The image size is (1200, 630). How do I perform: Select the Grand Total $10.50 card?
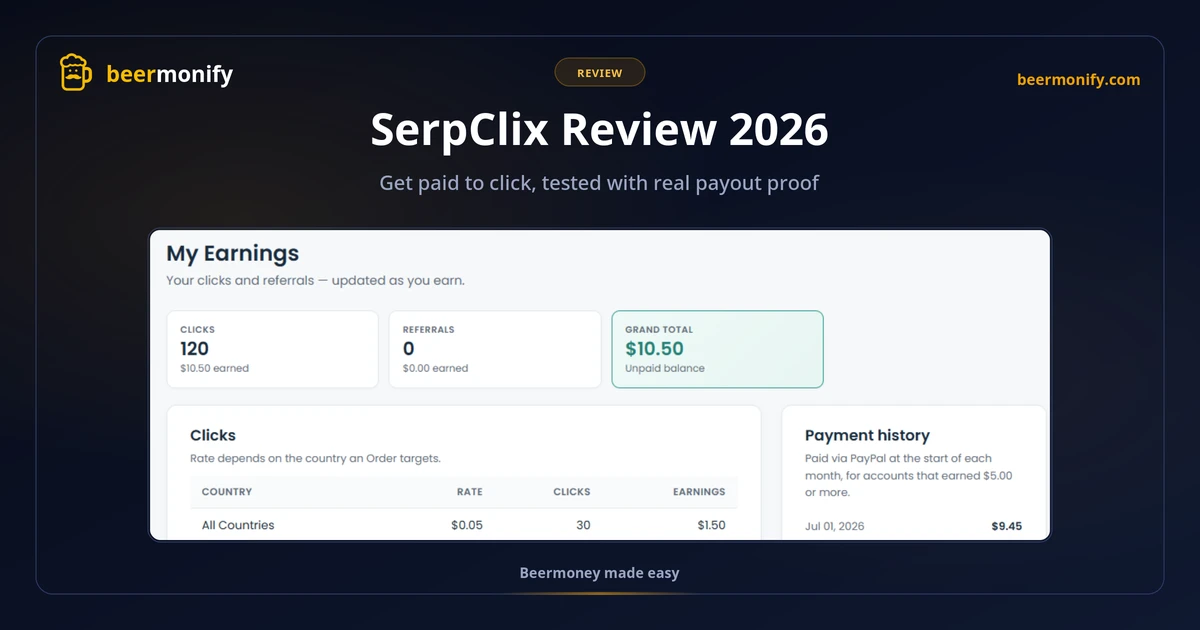tap(717, 349)
